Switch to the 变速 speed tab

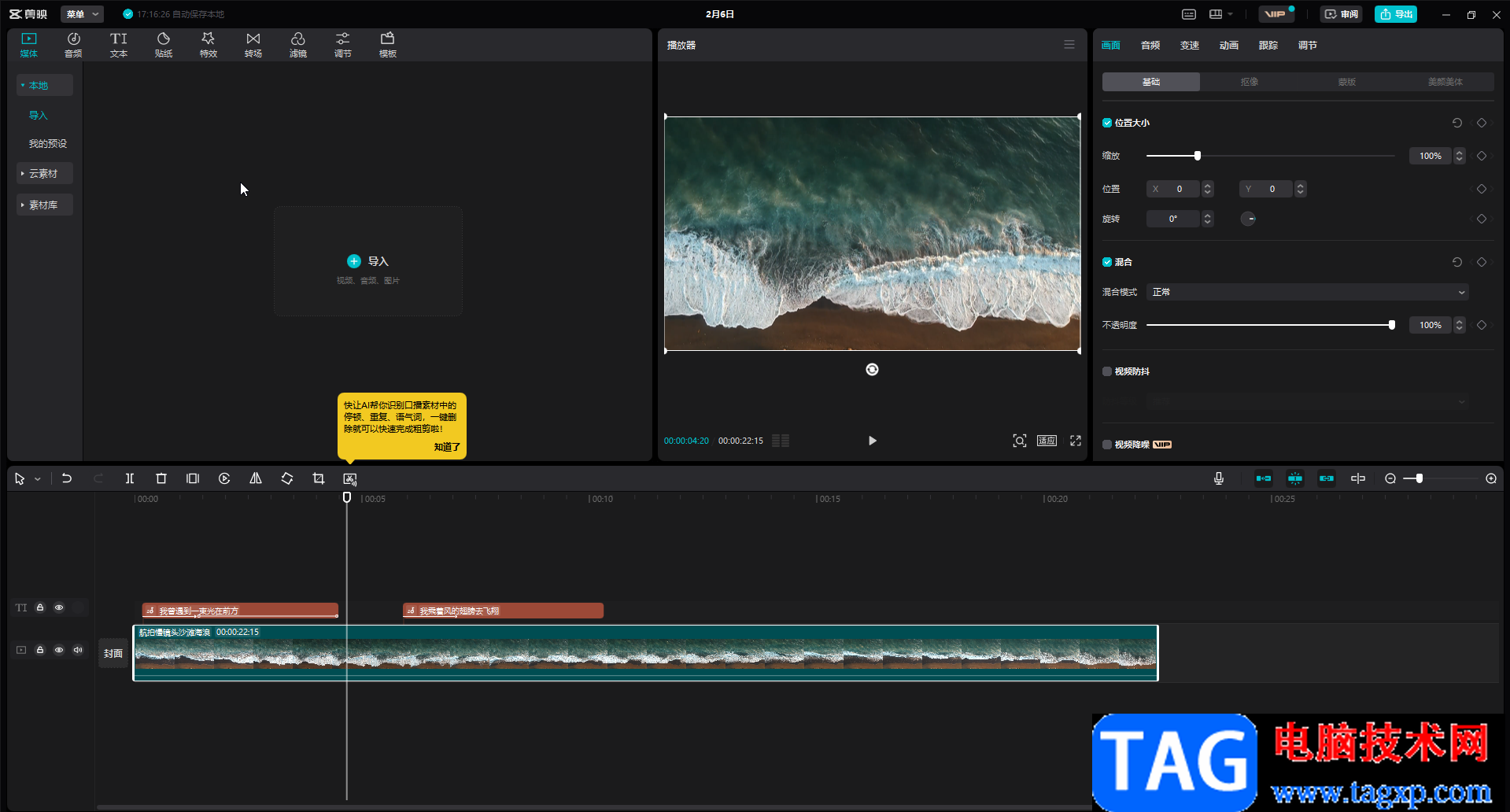(x=1189, y=46)
